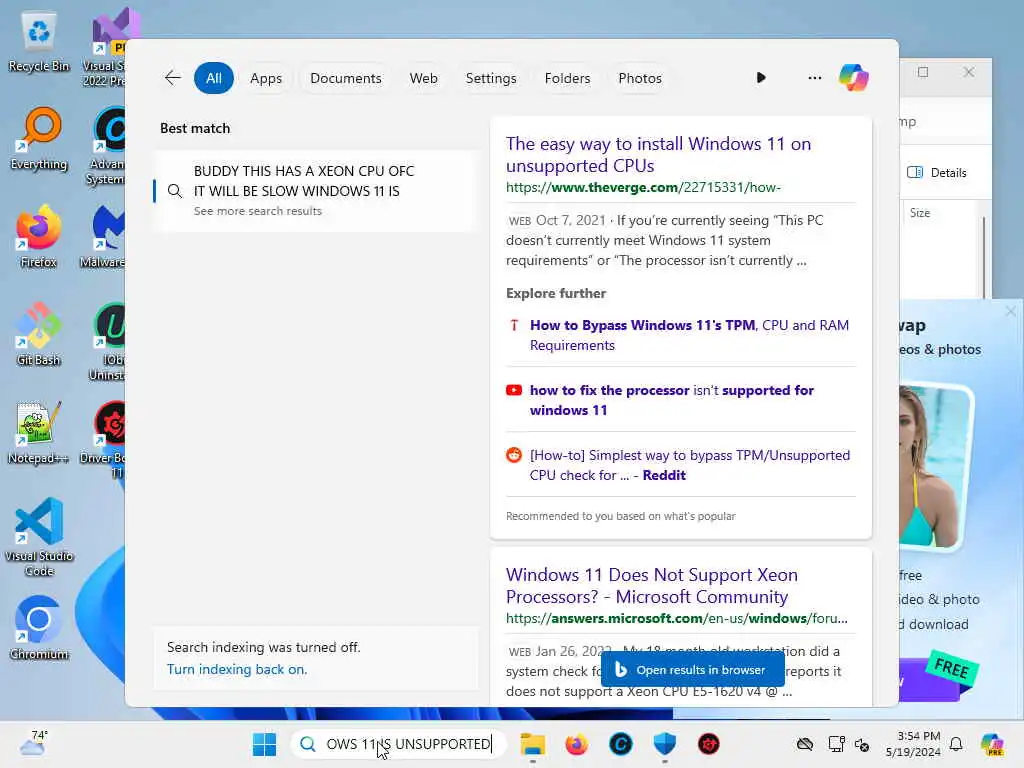Click the taskbar search input field
This screenshot has height=768, width=1024.
point(398,744)
